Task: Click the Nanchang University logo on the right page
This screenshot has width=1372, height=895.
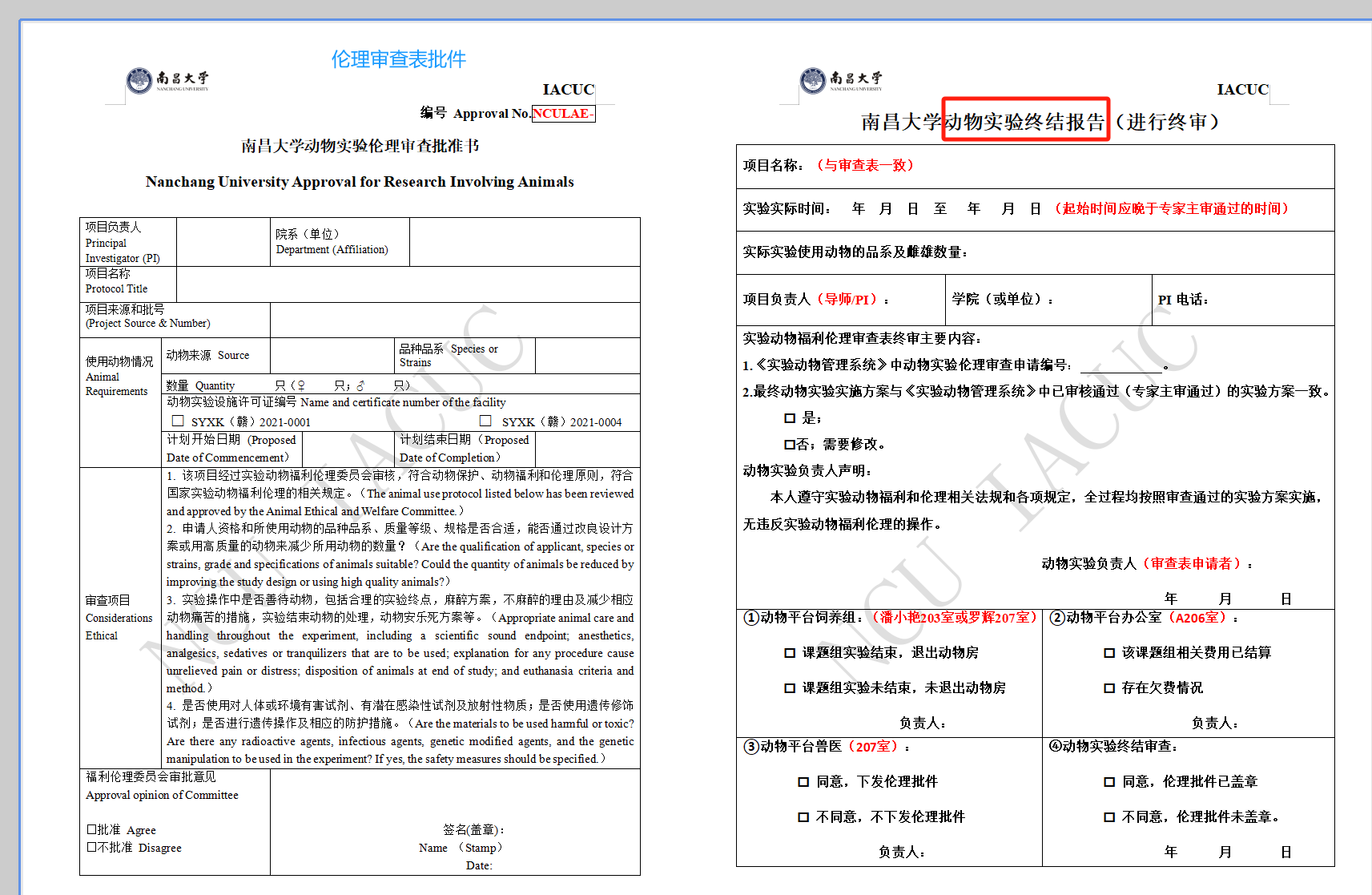Action: click(841, 80)
